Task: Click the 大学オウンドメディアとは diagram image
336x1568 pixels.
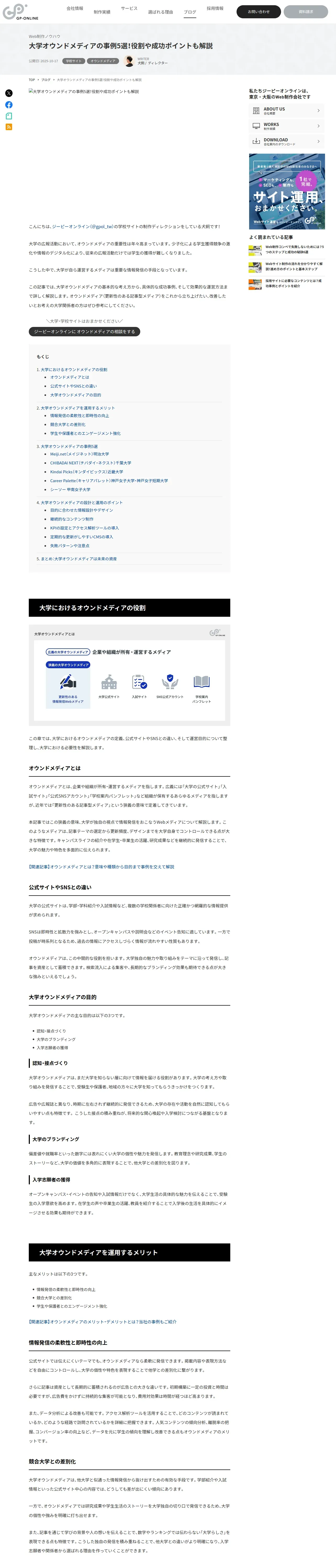Action: click(x=129, y=676)
